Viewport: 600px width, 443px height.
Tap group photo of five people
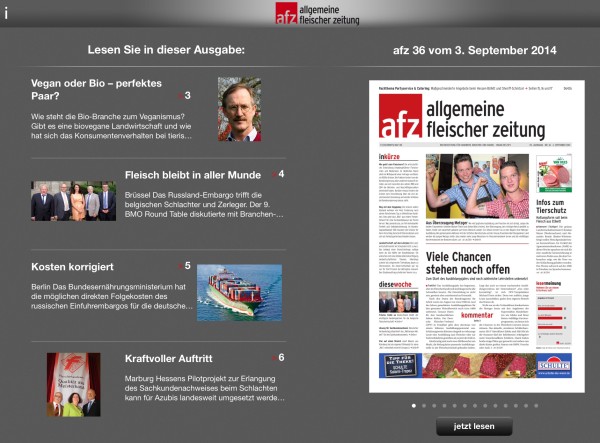pyautogui.click(x=73, y=201)
